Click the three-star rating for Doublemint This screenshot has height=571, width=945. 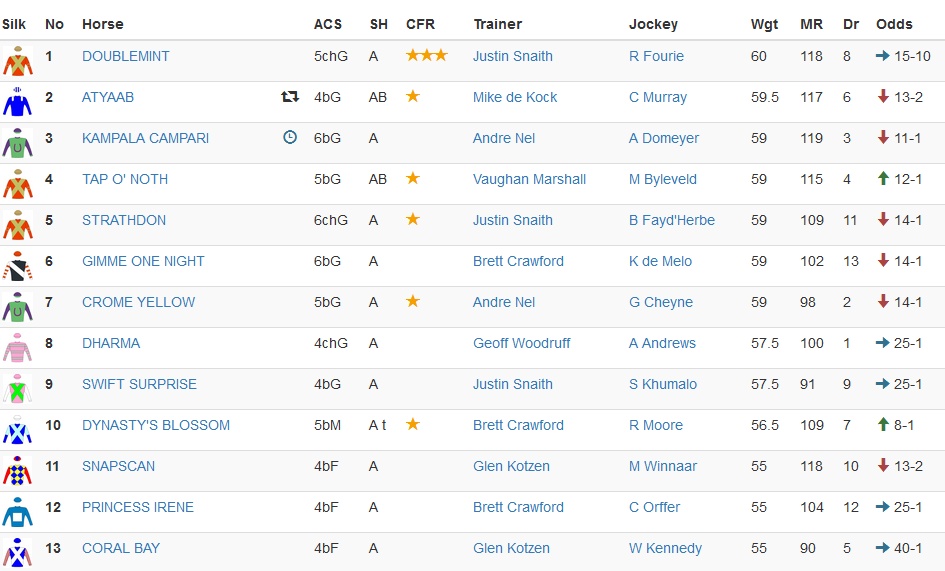(x=427, y=55)
